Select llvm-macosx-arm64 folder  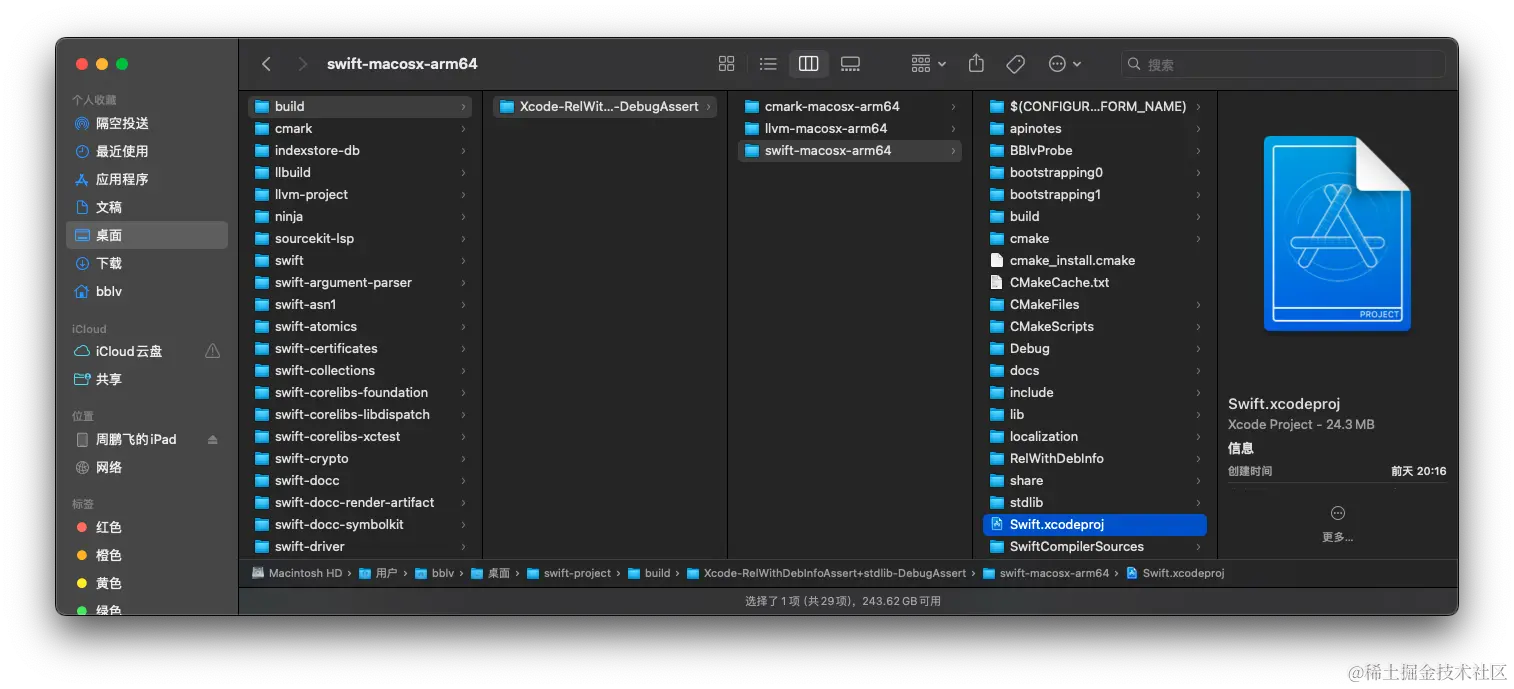(x=850, y=128)
